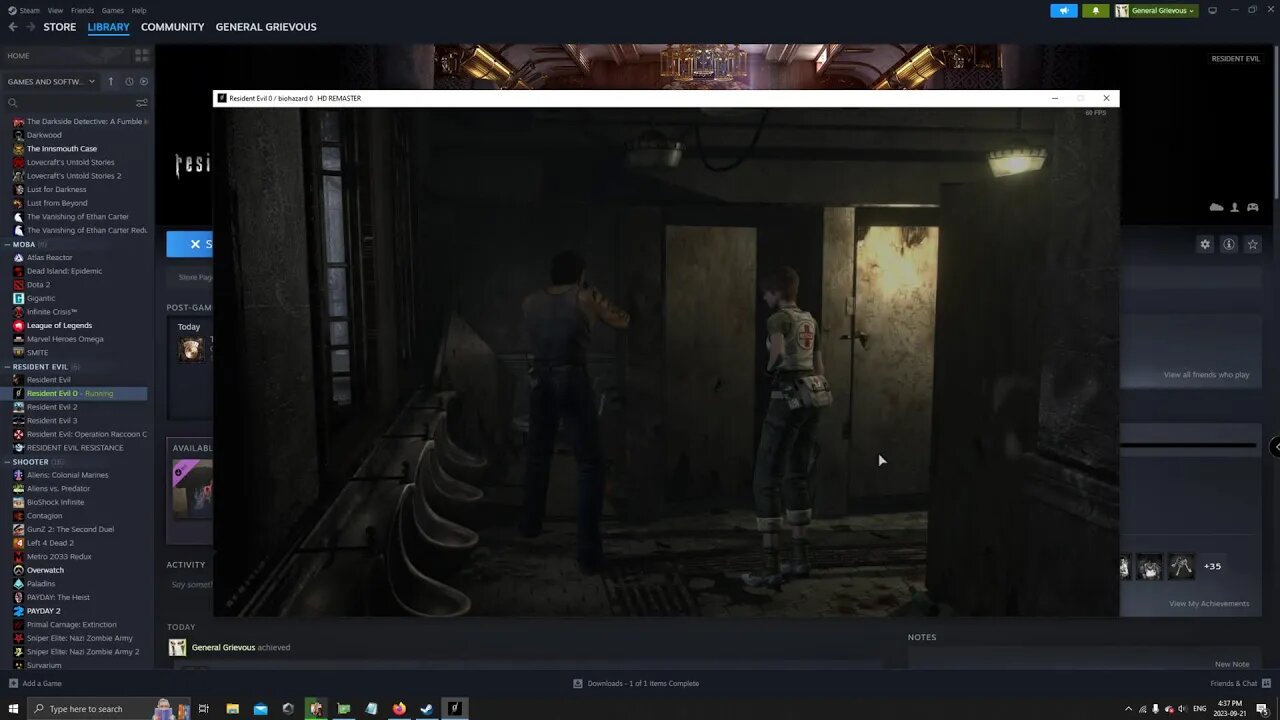The width and height of the screenshot is (1280, 720).
Task: Open File Explorer from the taskbar
Action: pyautogui.click(x=232, y=709)
